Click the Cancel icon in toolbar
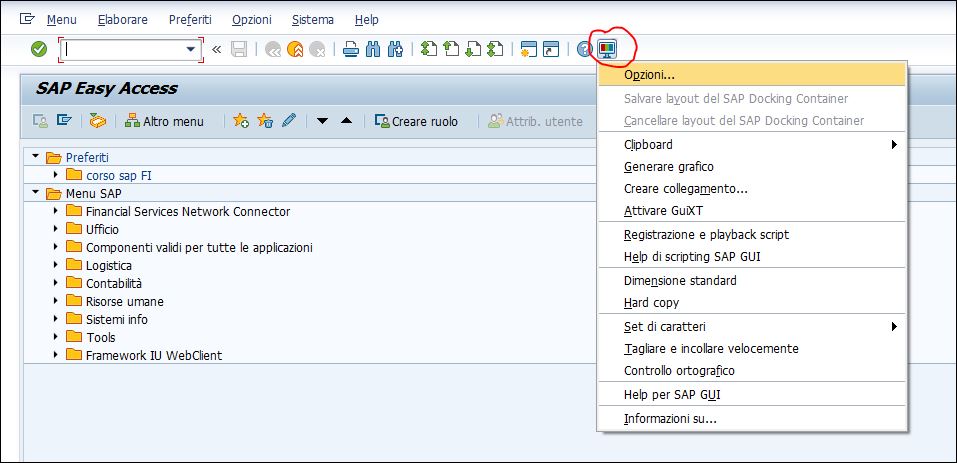Viewport: 957px width, 463px height. point(317,50)
